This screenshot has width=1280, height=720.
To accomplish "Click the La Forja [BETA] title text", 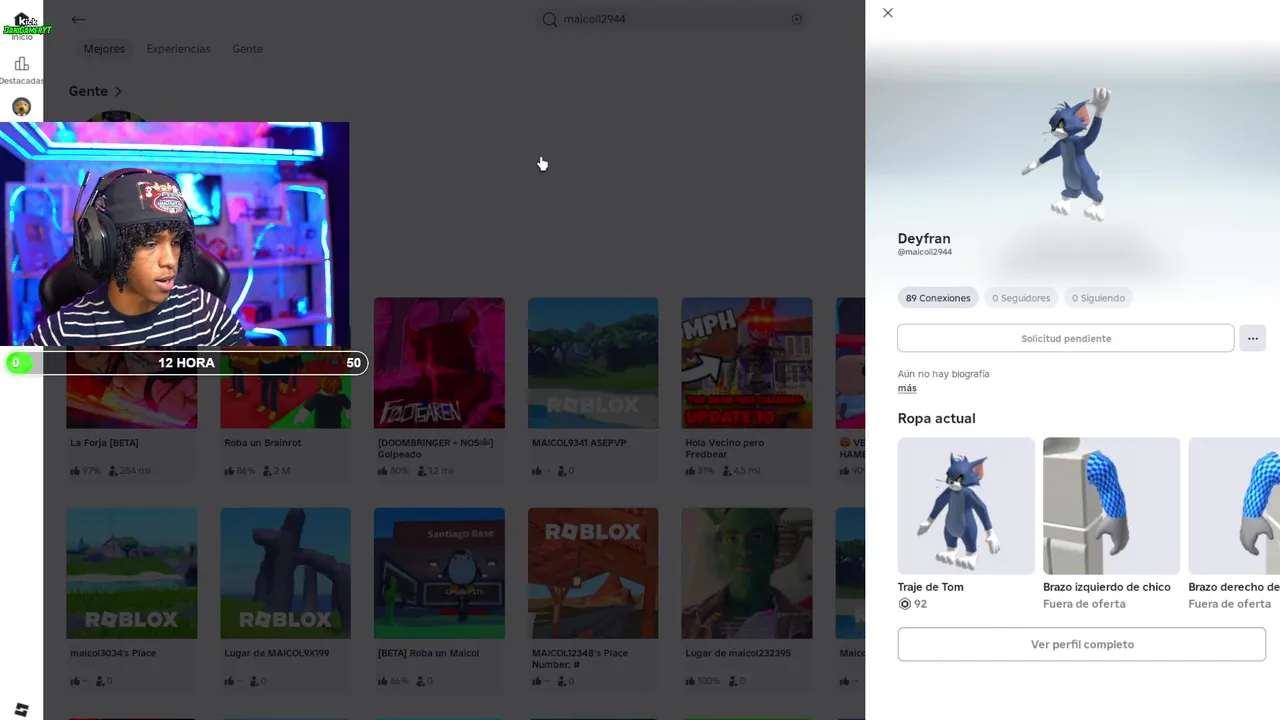I will tap(104, 443).
